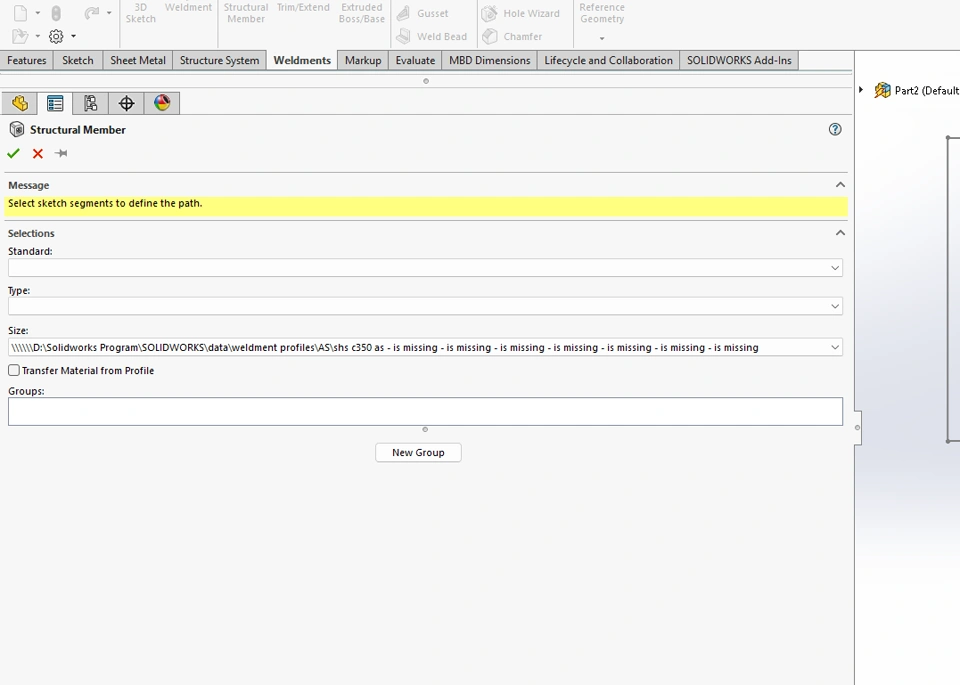Select the Part2 (Default flyout tree item

(927, 91)
